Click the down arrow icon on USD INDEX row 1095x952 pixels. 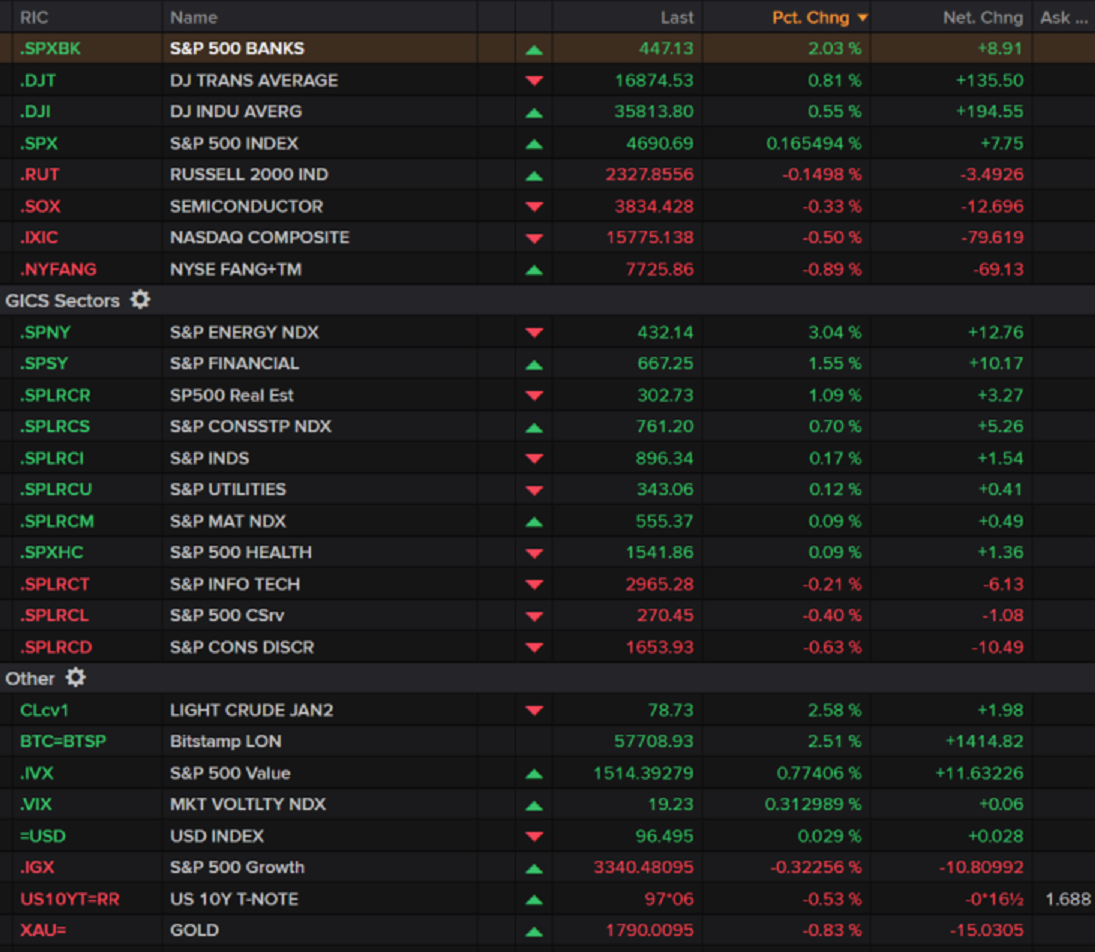[536, 835]
